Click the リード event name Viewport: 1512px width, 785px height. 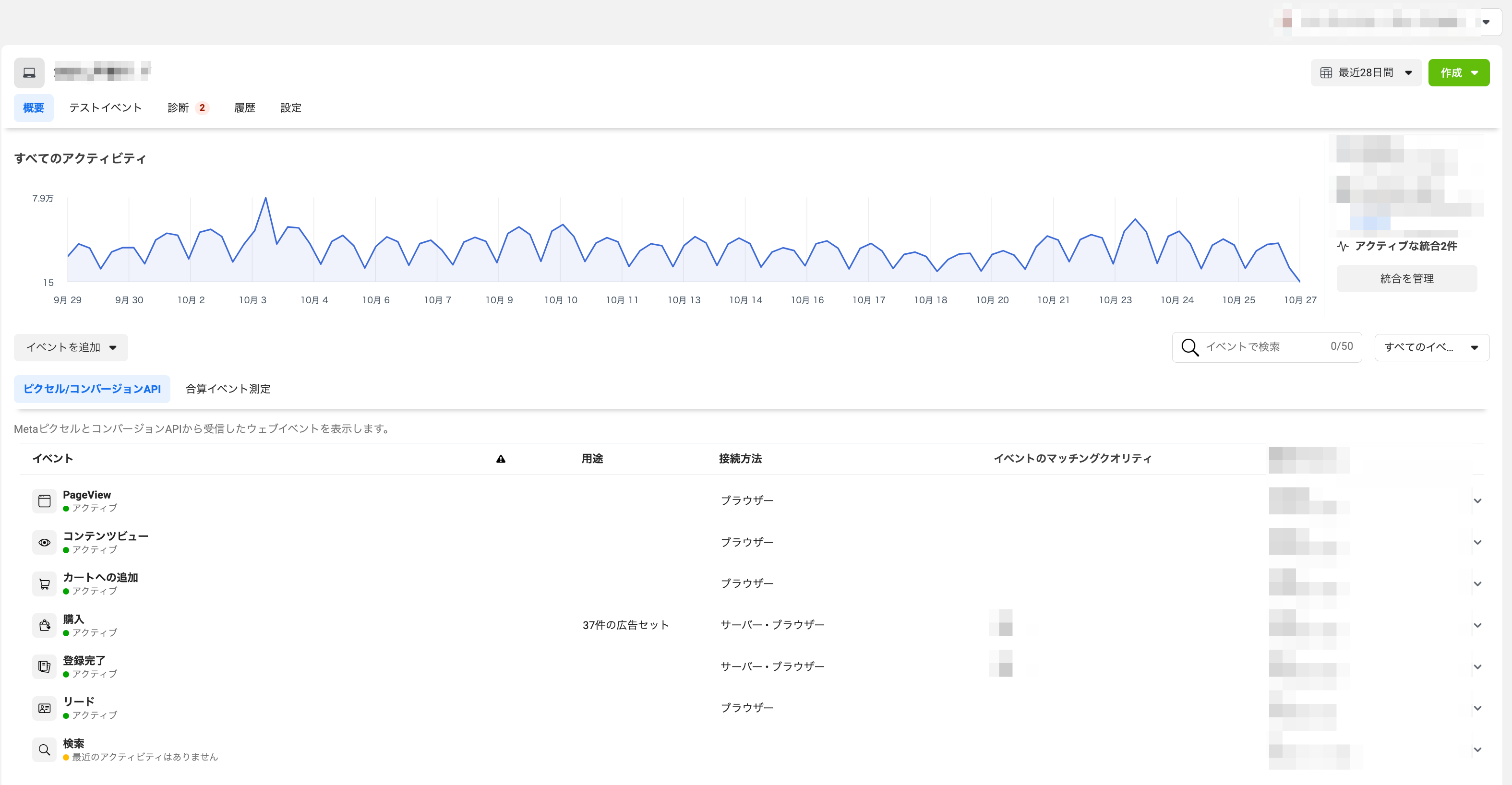[x=79, y=702]
